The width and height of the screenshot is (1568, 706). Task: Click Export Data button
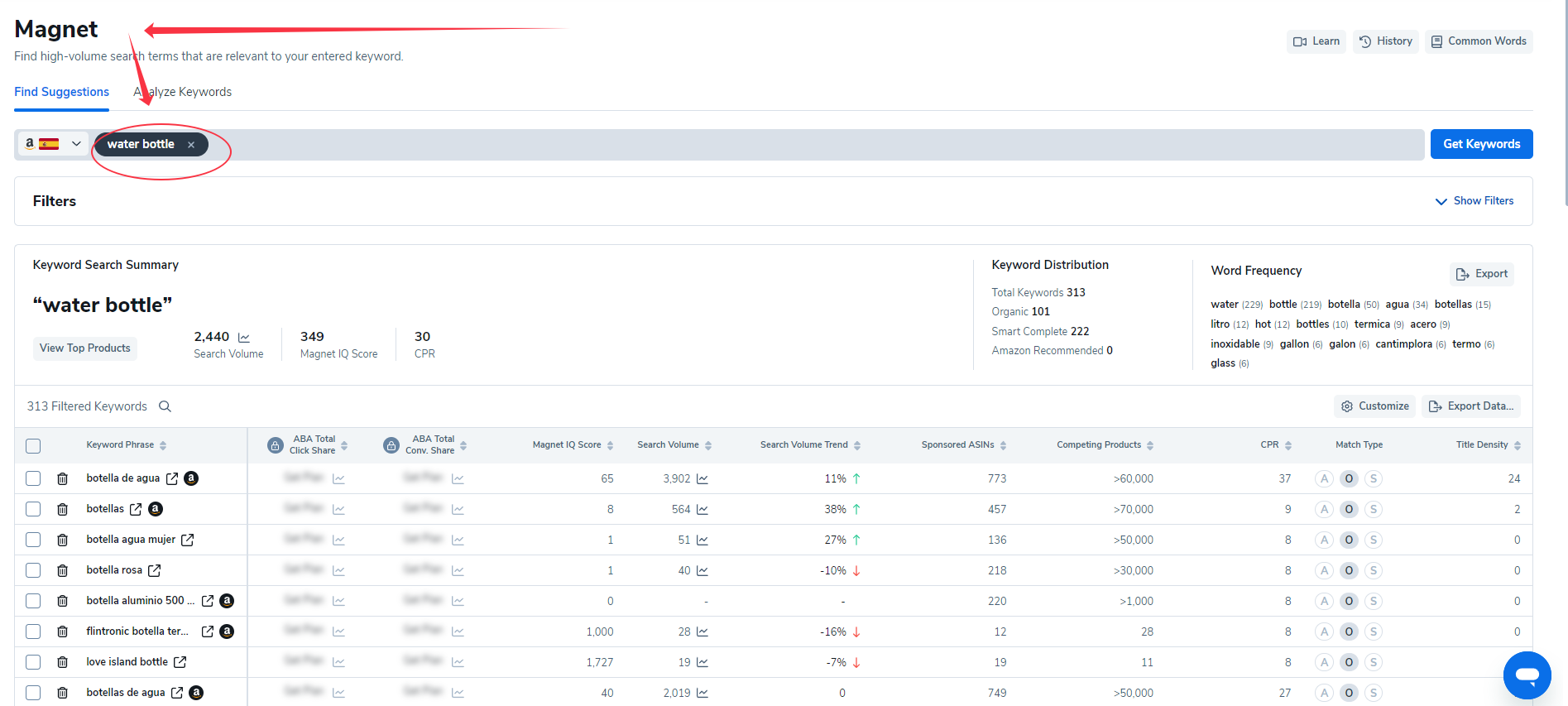tap(1471, 406)
